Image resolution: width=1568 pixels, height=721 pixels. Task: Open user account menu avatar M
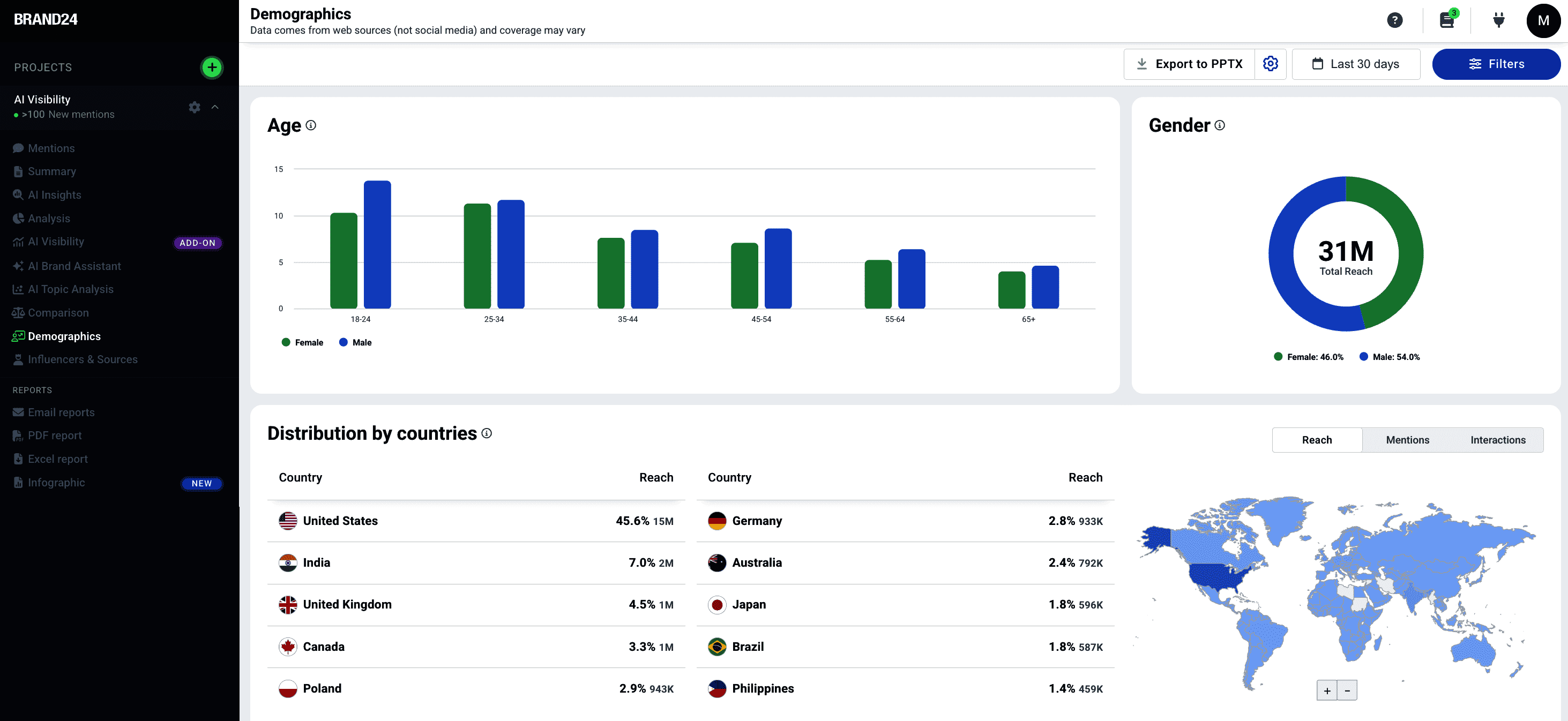click(1543, 20)
